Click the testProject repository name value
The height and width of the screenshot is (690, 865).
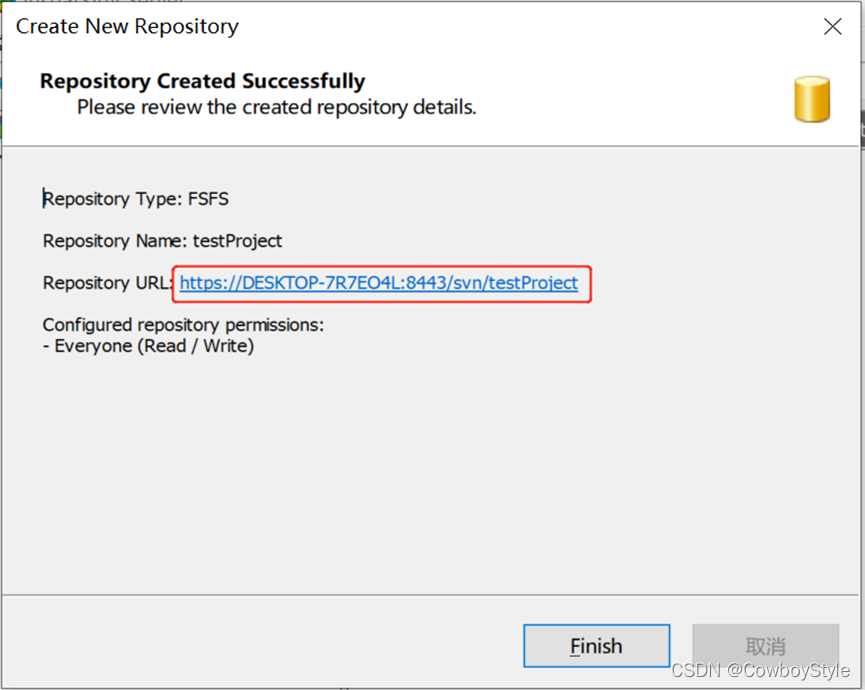point(238,241)
